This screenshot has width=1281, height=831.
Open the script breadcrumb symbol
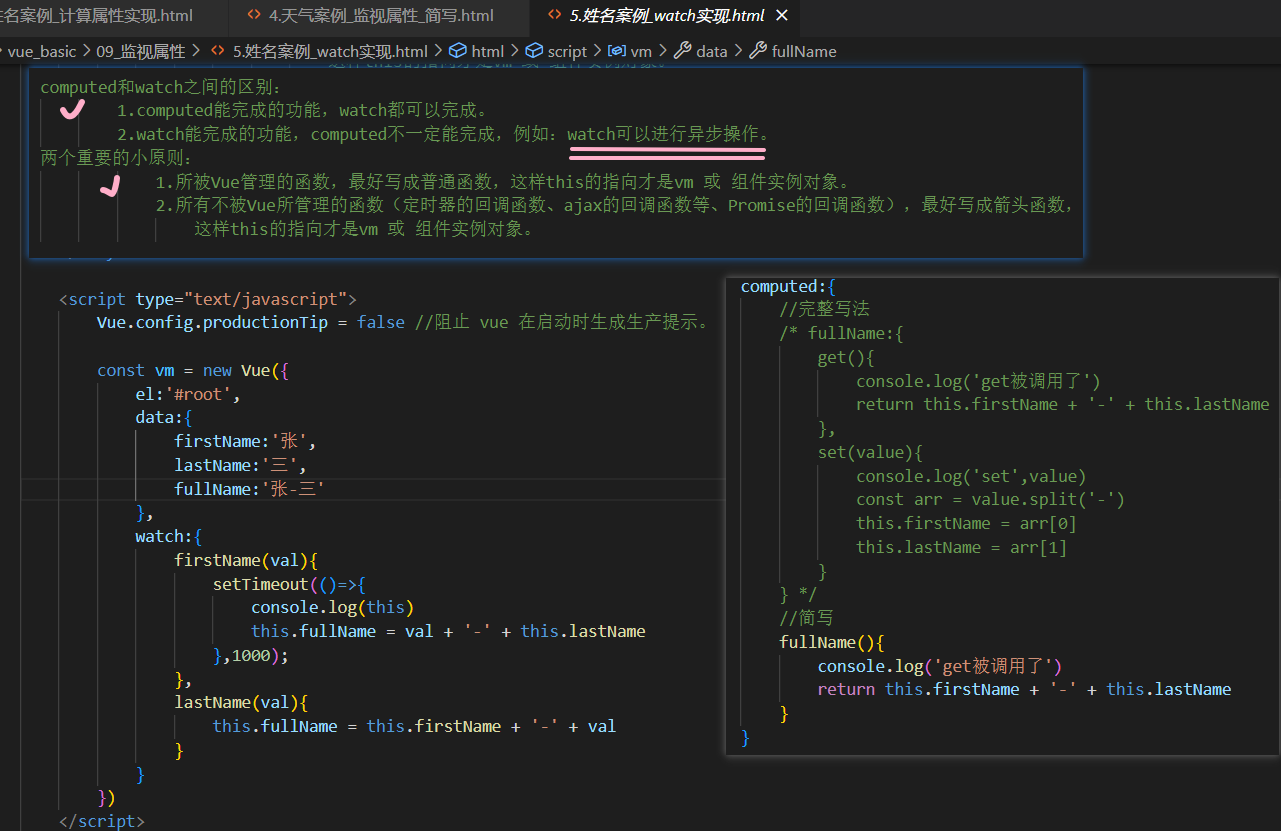tap(567, 51)
